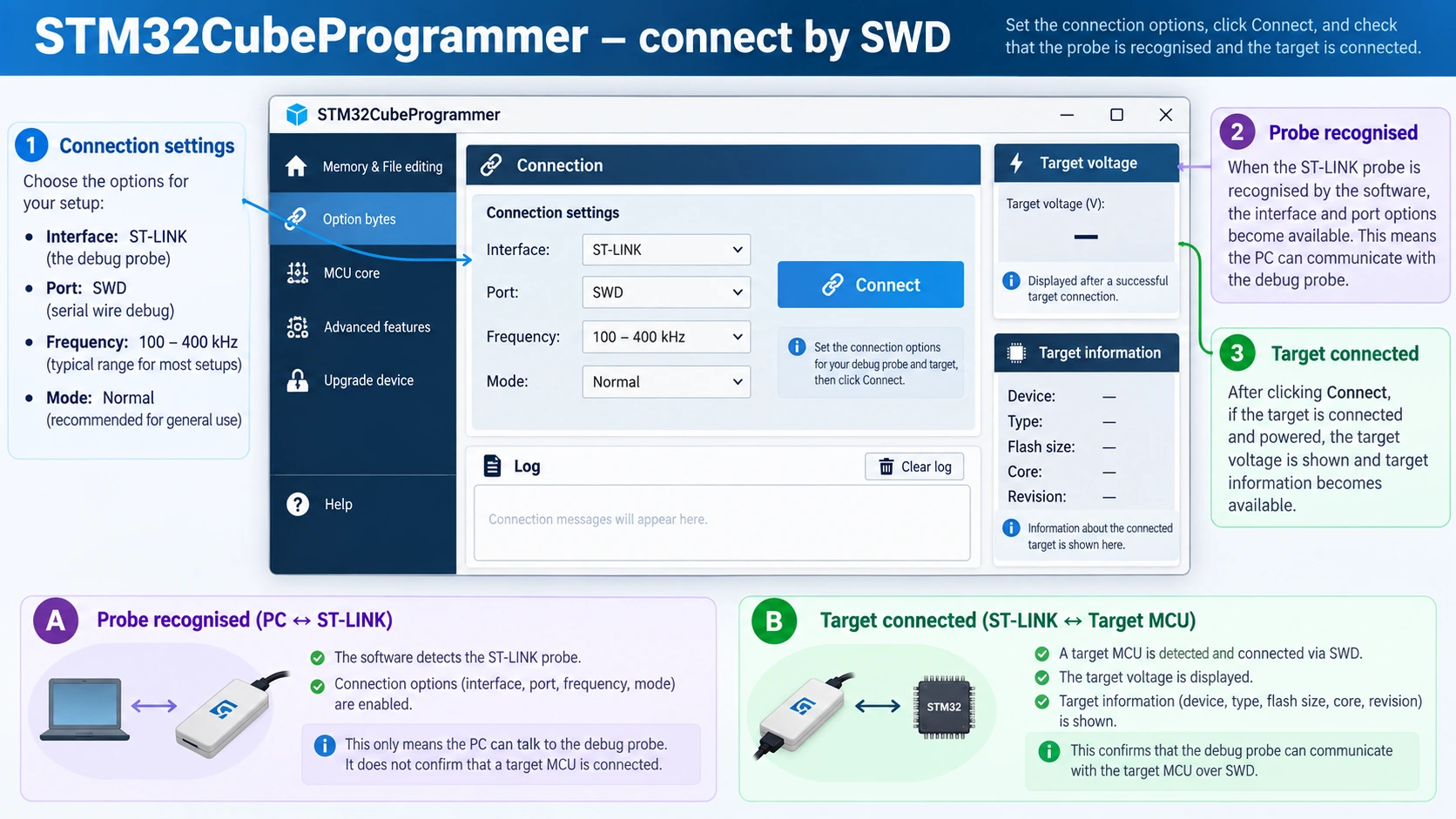Viewport: 1456px width, 819px height.
Task: Maximize the STM32CubeProgrammer window
Action: click(1116, 115)
